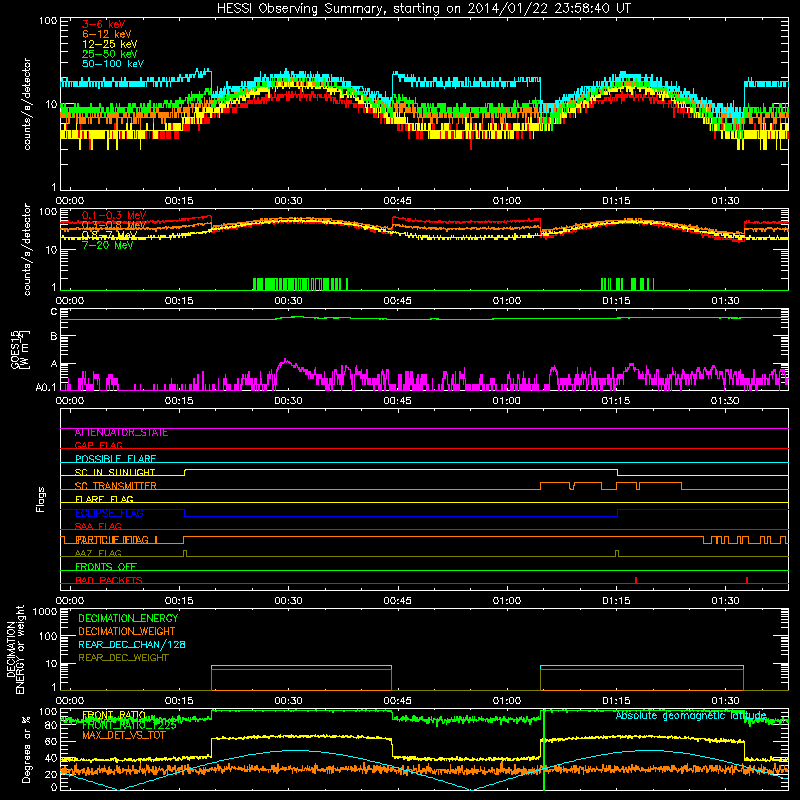The image size is (800, 800).
Task: Click the yellow FRONT_RATIO legend label
Action: point(114,715)
